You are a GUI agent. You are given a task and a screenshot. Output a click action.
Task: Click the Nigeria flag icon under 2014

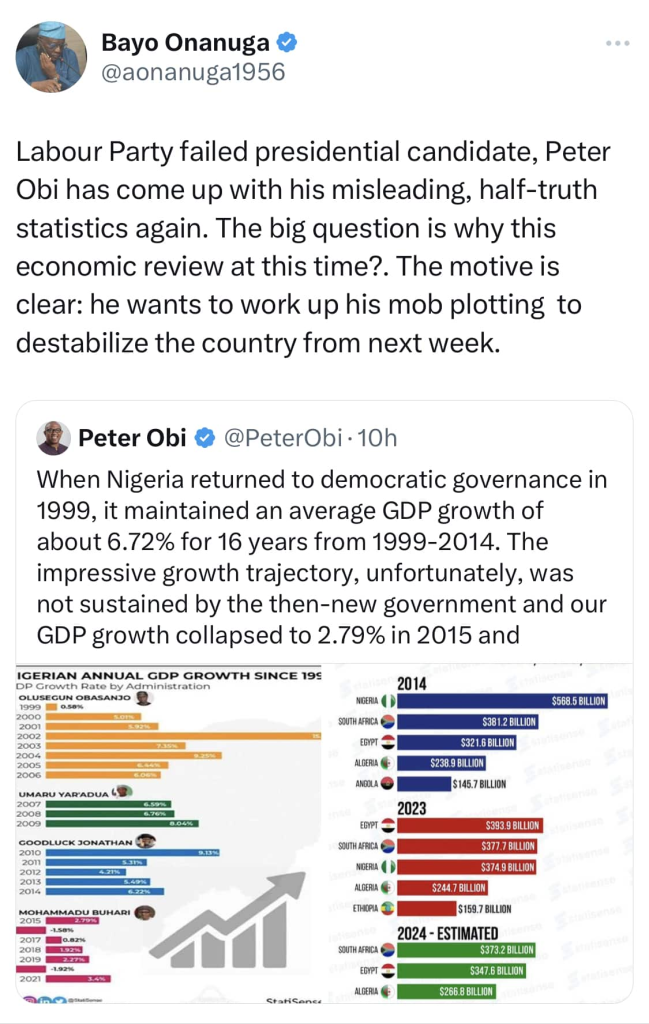[x=390, y=701]
